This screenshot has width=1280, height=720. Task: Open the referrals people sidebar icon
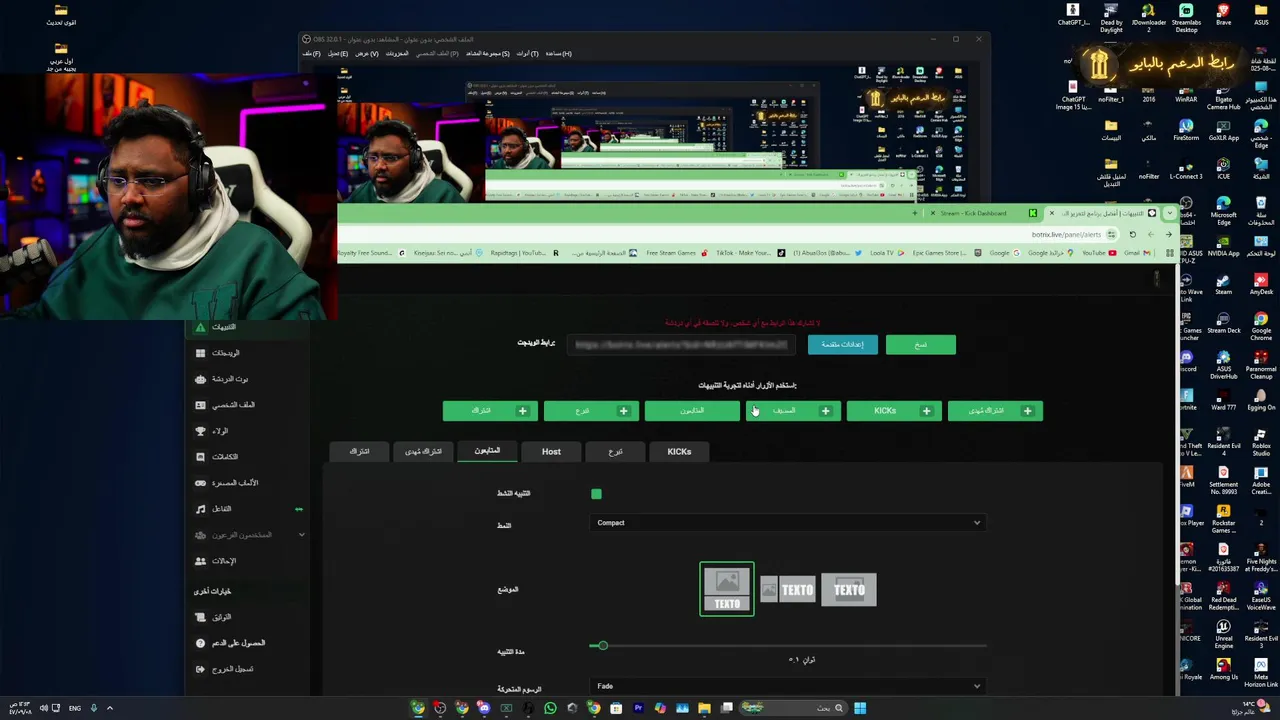coord(201,561)
